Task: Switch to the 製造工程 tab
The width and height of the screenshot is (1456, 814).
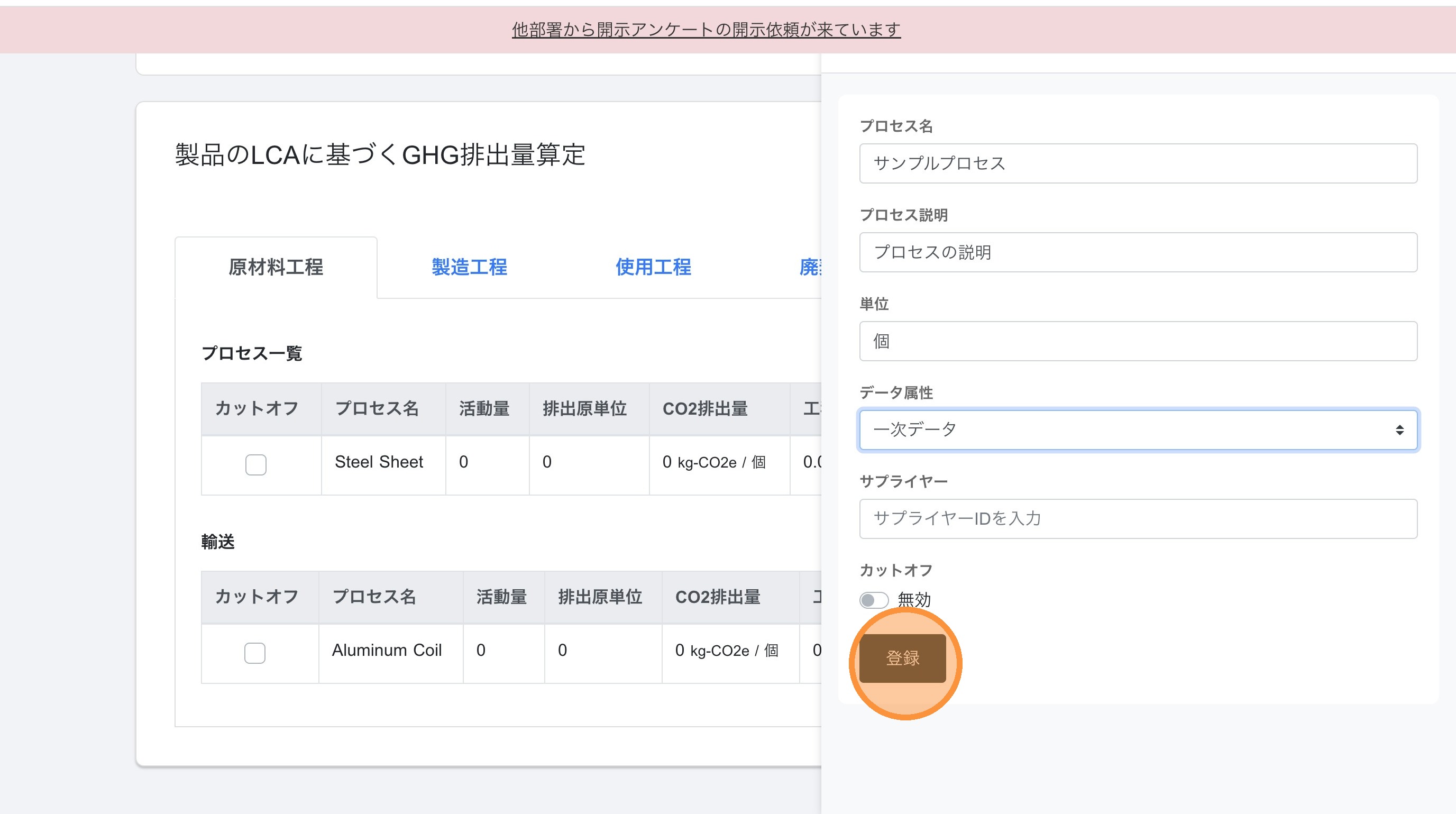Action: tap(469, 267)
